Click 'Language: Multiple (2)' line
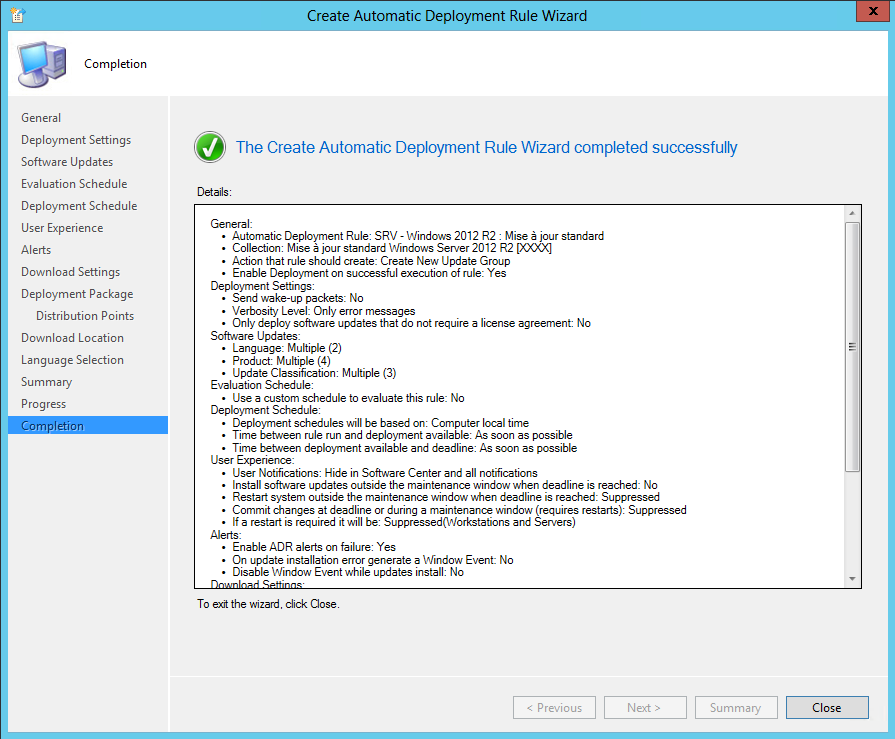 click(287, 348)
